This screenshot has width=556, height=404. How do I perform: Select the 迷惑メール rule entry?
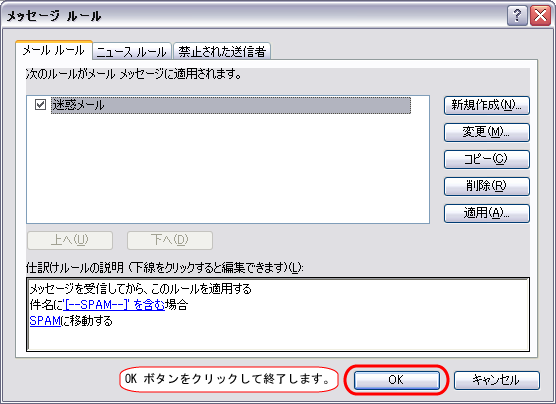[231, 105]
